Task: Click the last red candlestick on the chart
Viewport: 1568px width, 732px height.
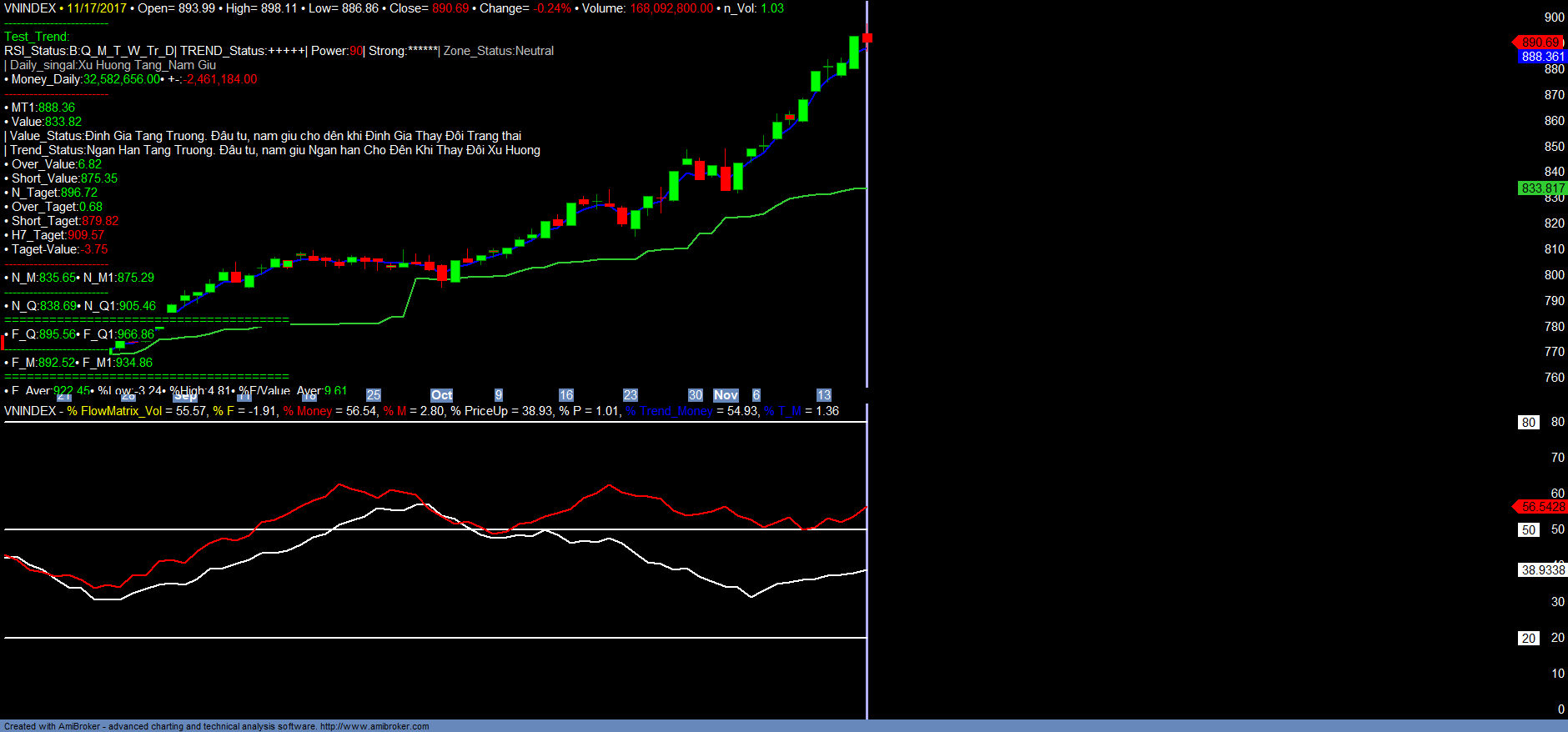Action: [867, 38]
